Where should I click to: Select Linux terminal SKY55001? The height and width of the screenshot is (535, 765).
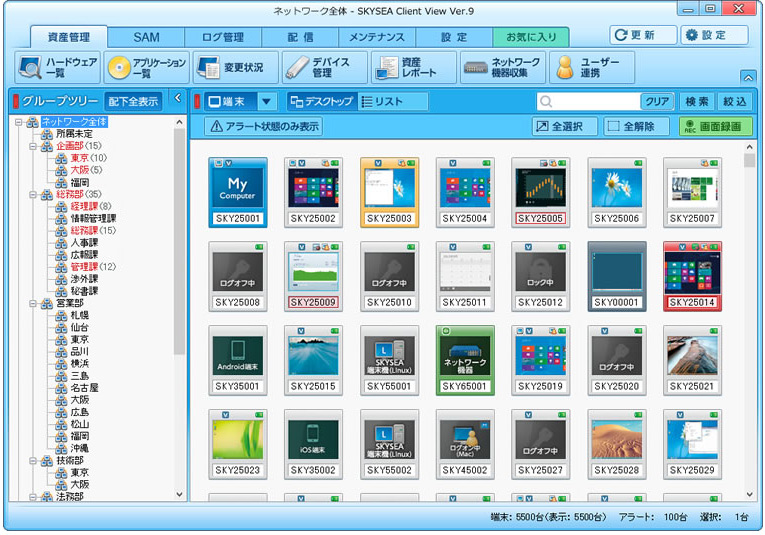point(389,360)
